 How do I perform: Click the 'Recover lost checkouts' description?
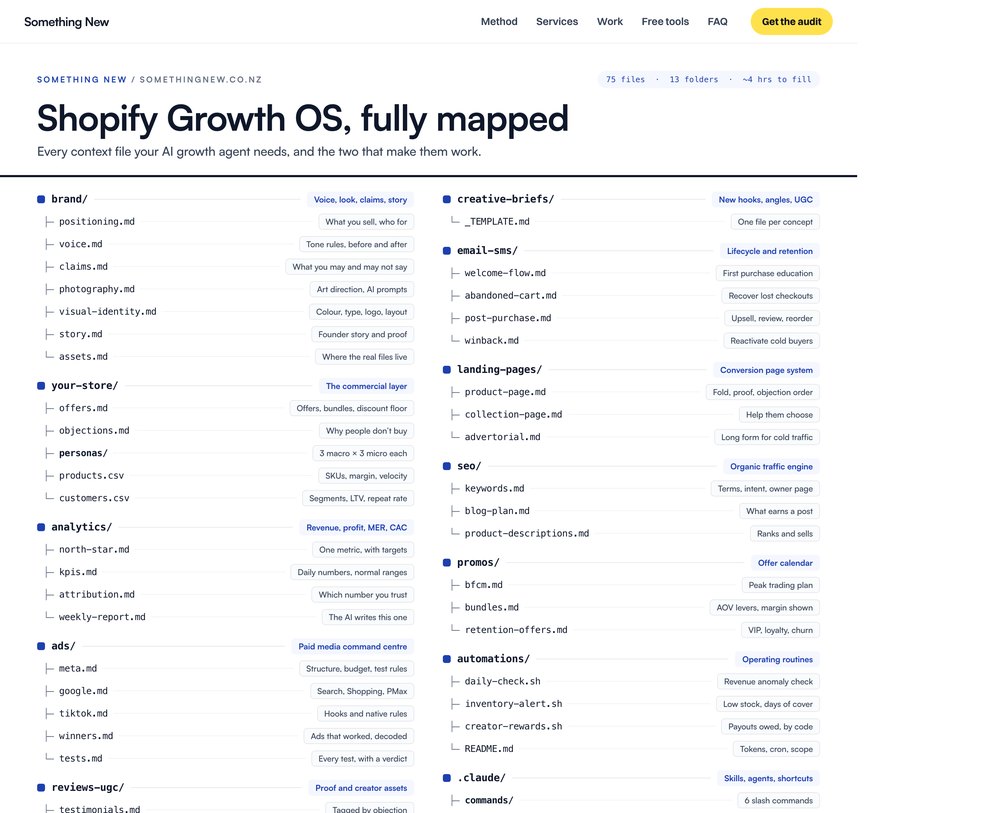770,296
